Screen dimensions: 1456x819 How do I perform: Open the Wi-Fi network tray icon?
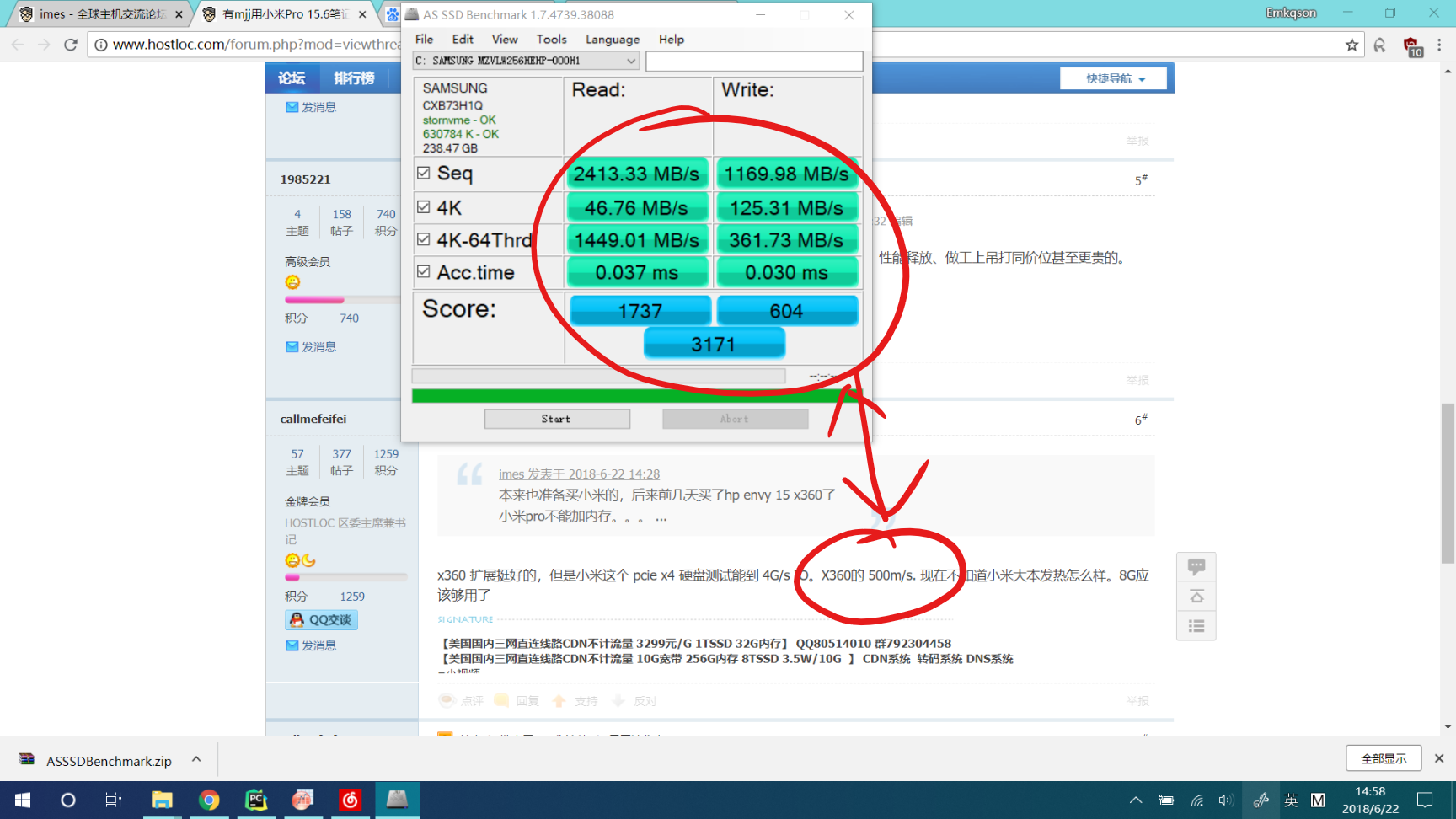tap(1196, 800)
